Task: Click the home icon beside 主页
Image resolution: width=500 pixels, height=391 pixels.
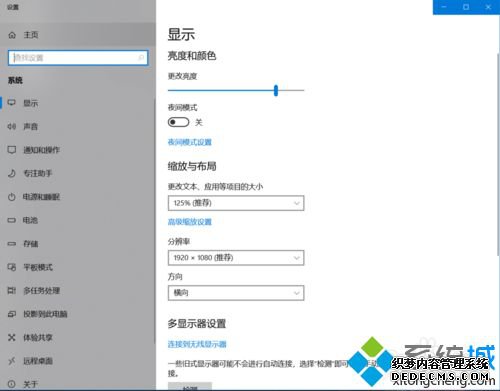Action: point(12,35)
